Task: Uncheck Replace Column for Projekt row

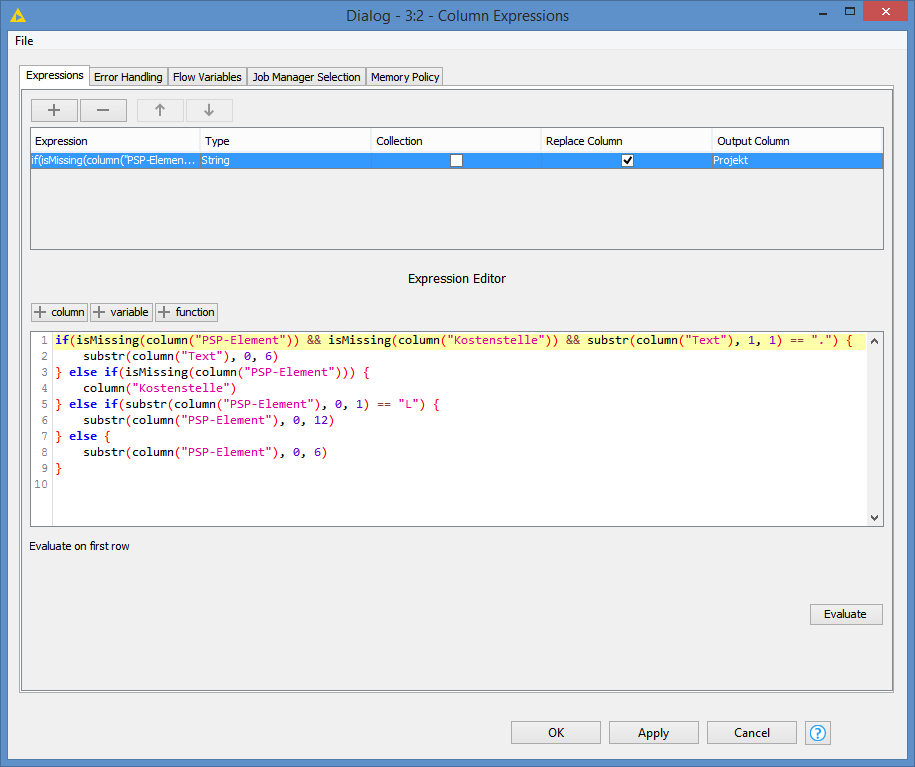Action: (627, 160)
